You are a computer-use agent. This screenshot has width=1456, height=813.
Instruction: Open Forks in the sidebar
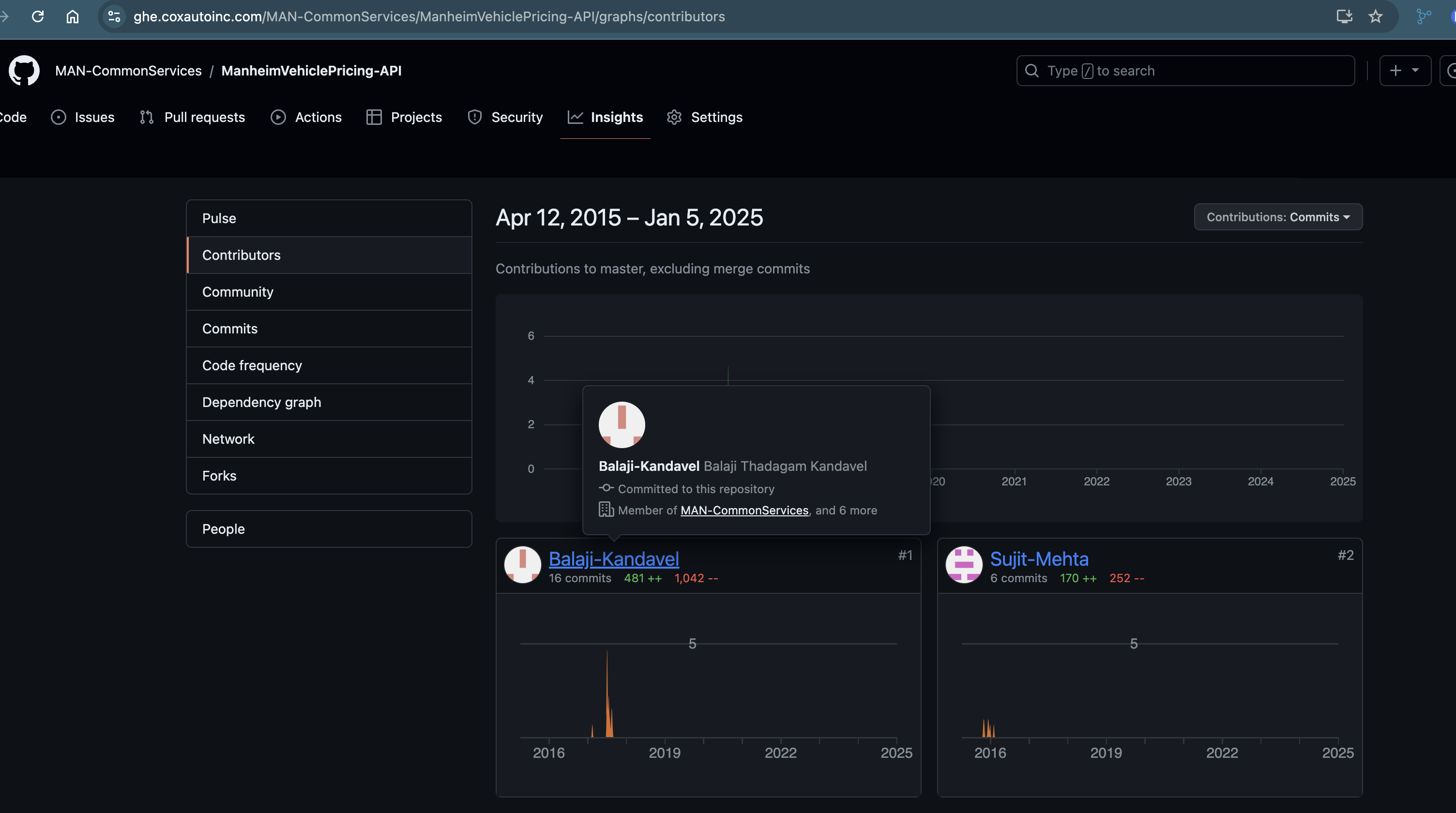(x=329, y=475)
